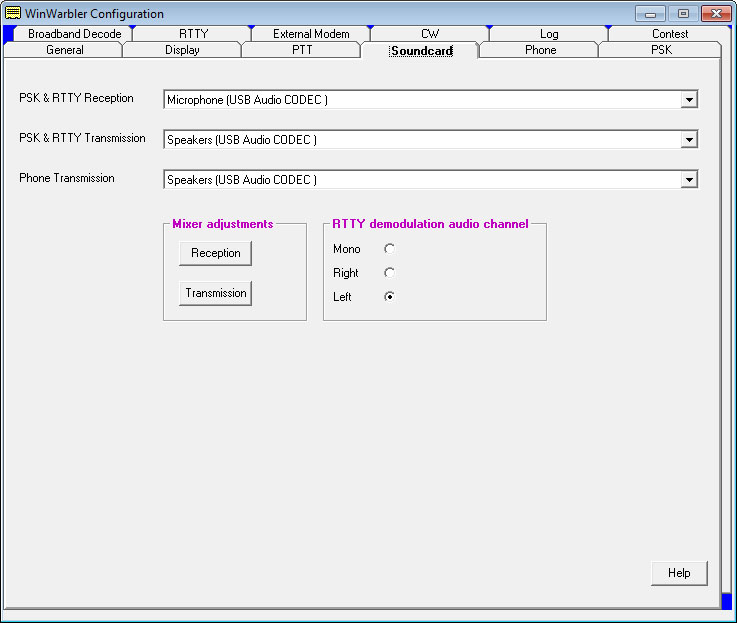The image size is (737, 623).
Task: Open the General tab
Action: click(64, 50)
